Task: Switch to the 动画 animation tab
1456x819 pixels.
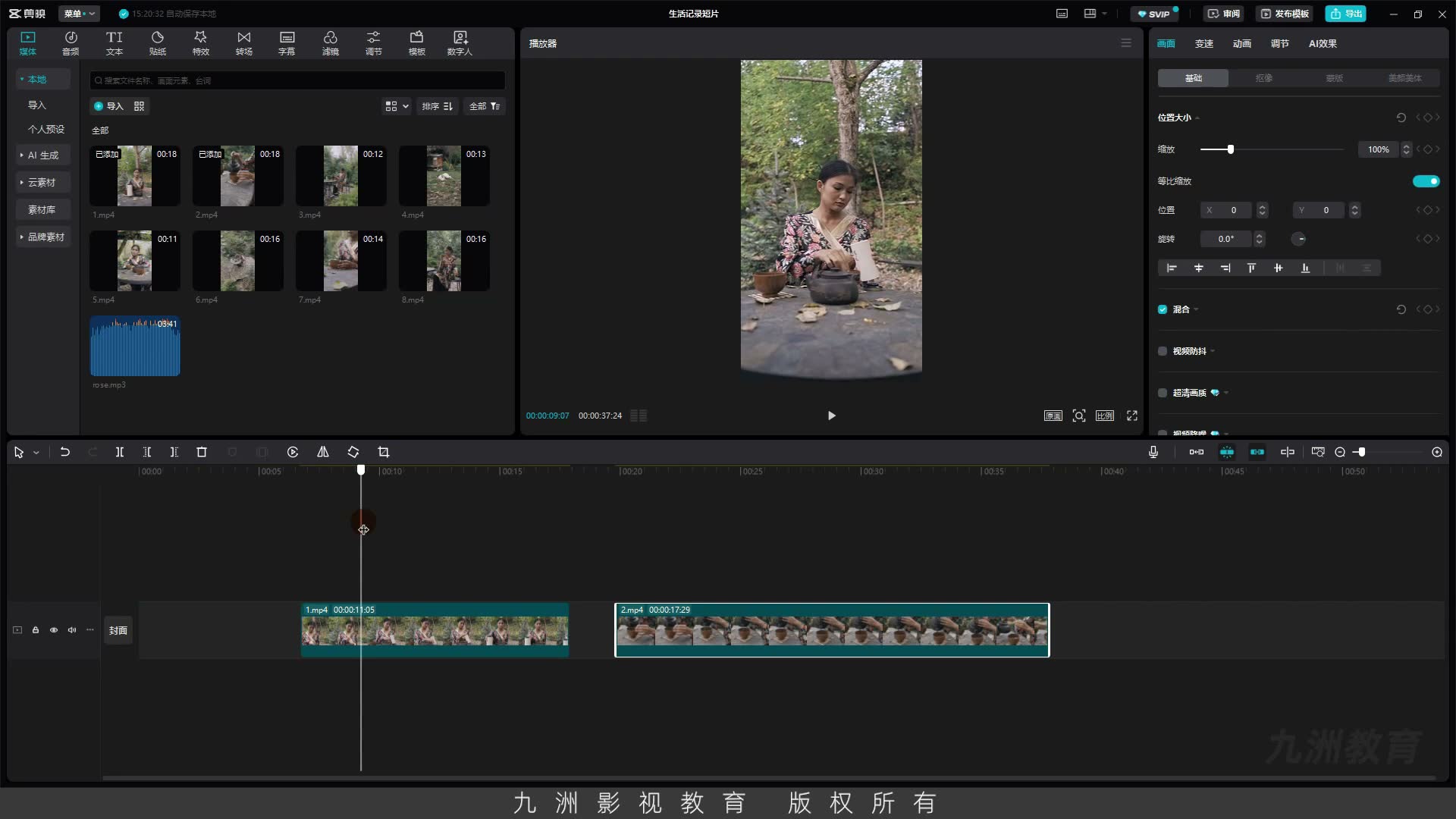Action: tap(1242, 44)
